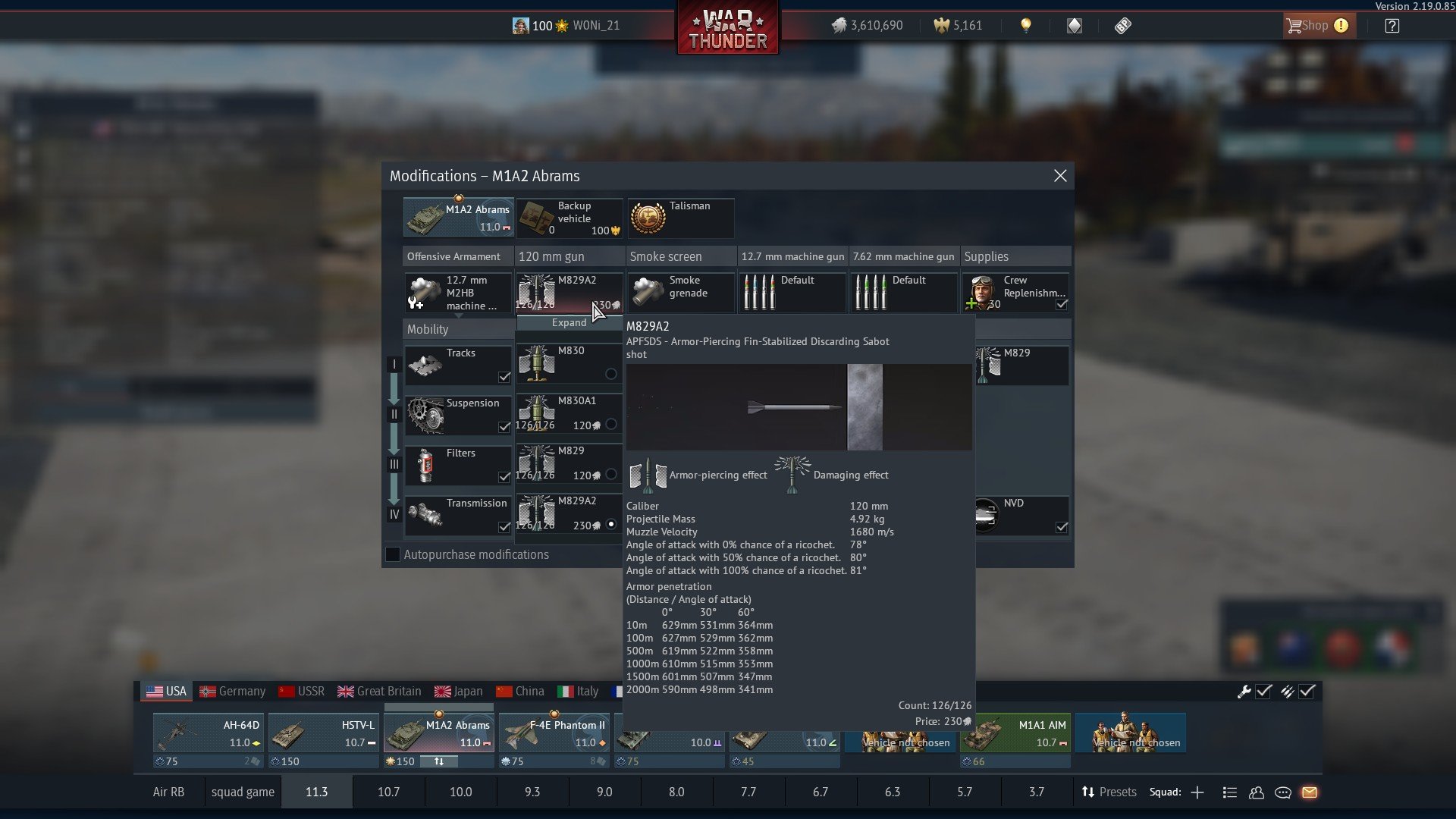Switch to the USA nation tab
The height and width of the screenshot is (819, 1456).
point(166,692)
